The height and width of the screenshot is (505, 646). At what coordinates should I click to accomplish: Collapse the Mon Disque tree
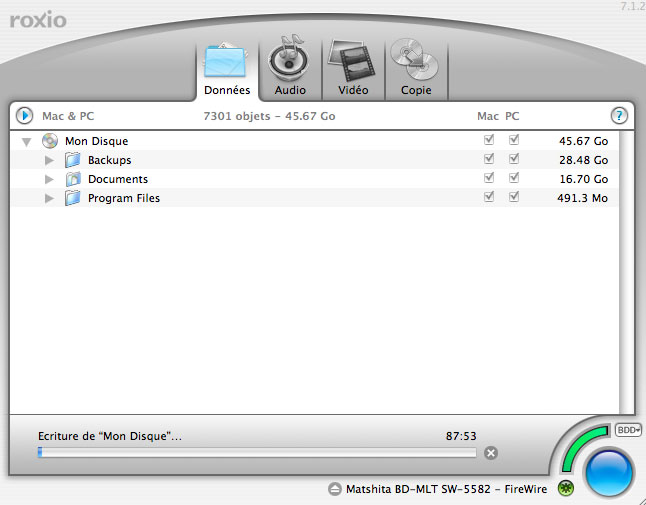(x=27, y=142)
